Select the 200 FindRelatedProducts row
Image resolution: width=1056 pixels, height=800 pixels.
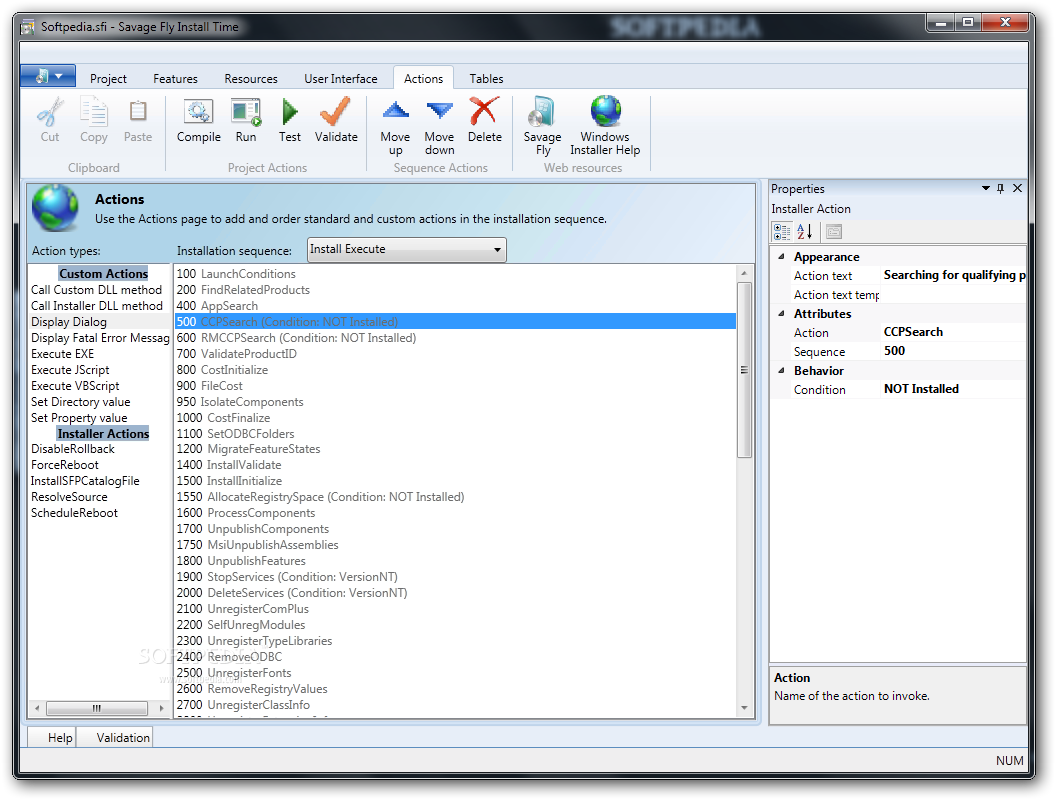[x=455, y=290]
